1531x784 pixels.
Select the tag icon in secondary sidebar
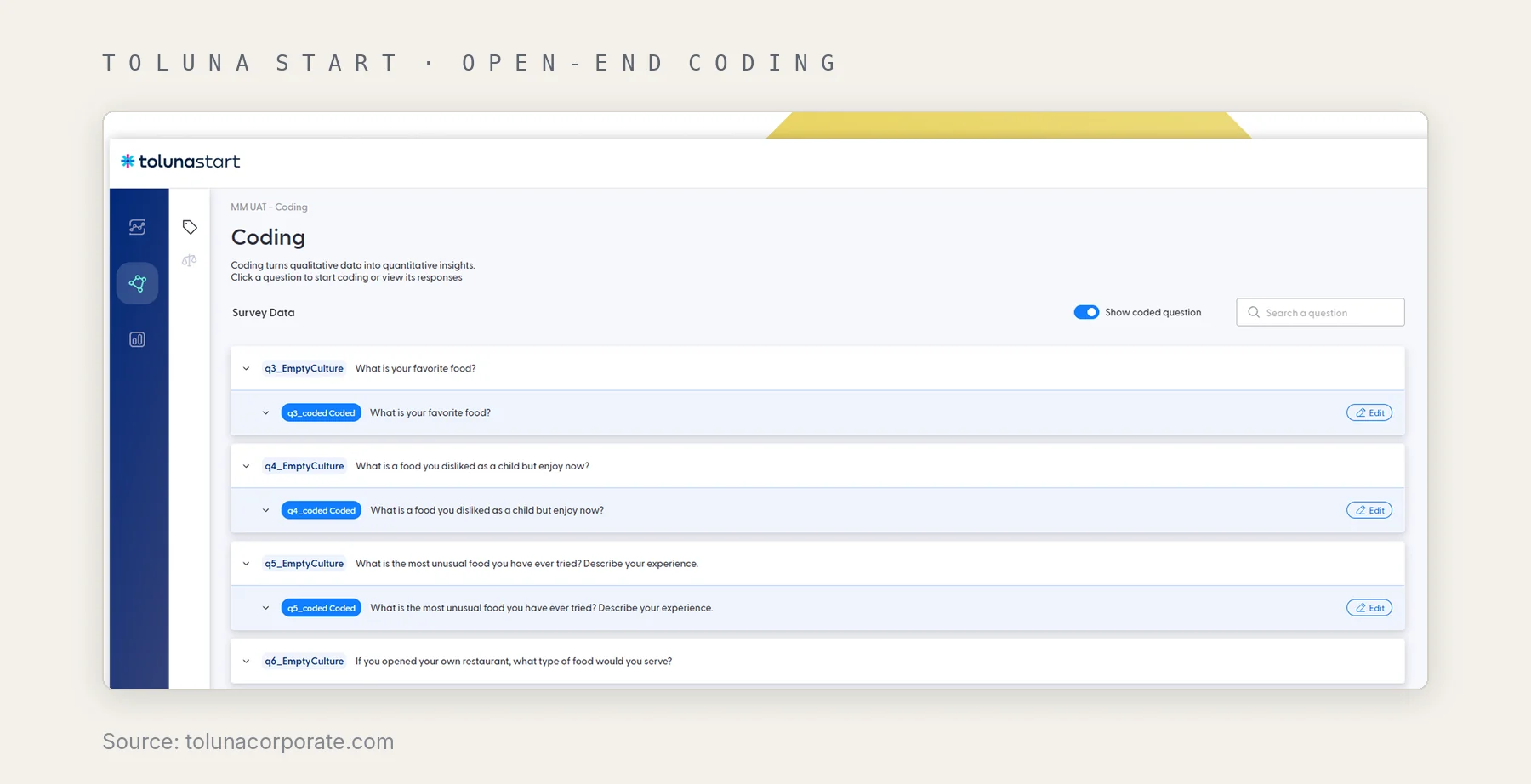click(190, 227)
